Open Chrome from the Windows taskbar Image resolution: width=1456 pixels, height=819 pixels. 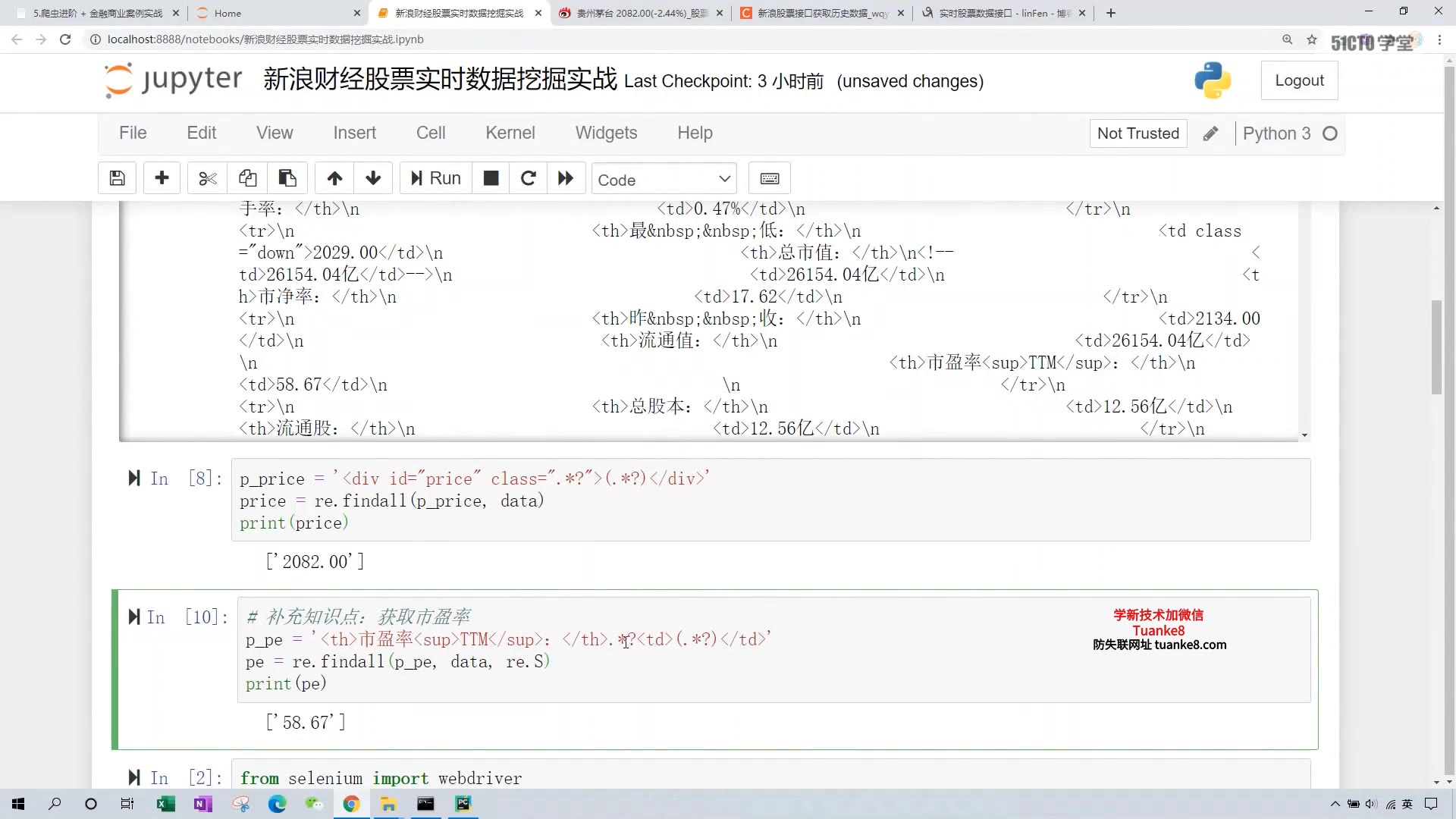[x=350, y=804]
